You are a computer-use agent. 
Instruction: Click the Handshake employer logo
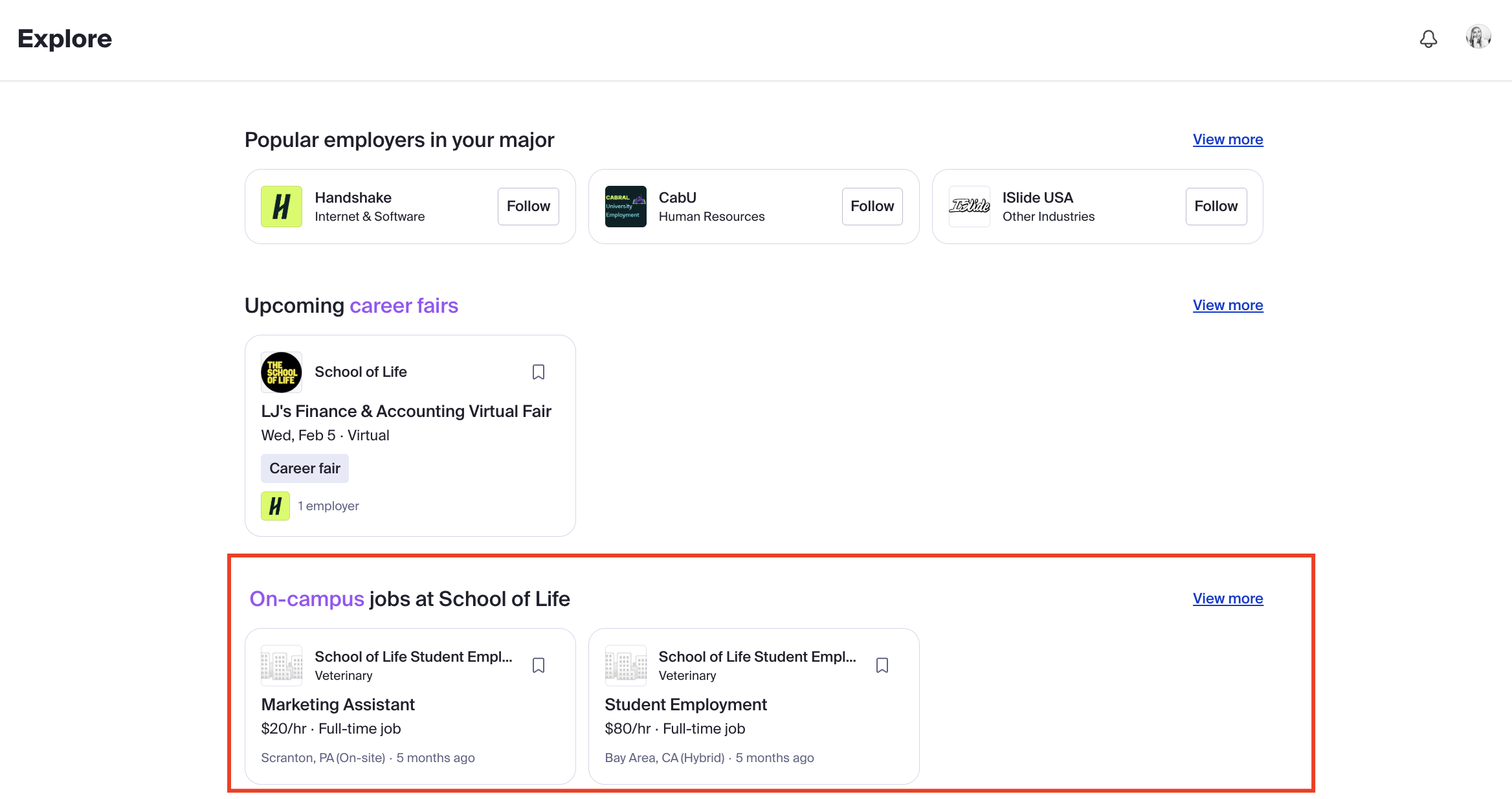point(281,207)
